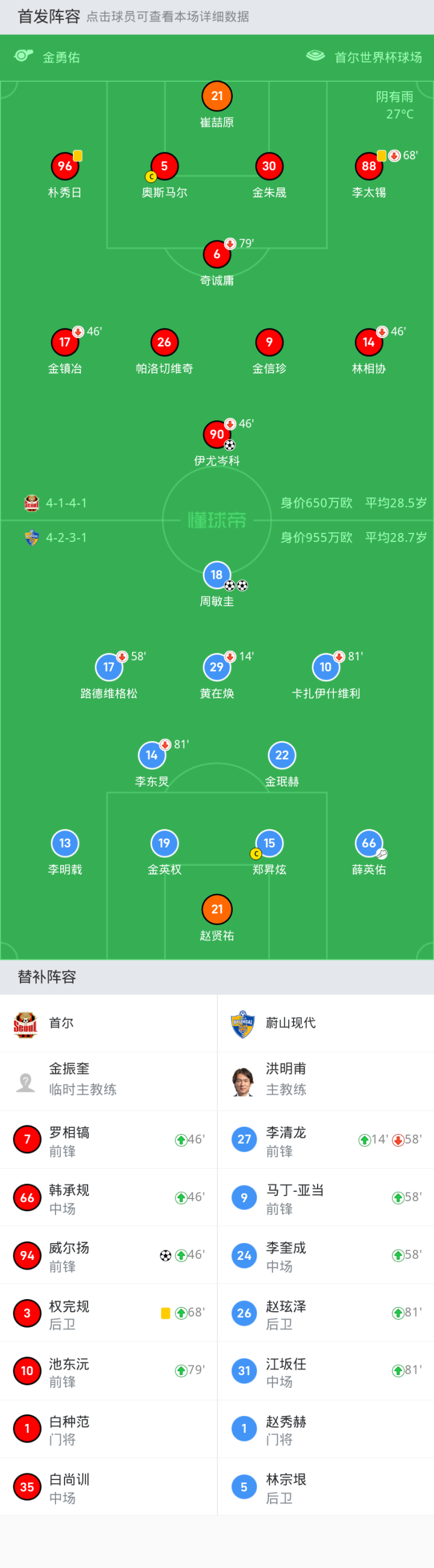This screenshot has width=434, height=1568.
Task: Tap 奇诚庸's number 6 player badge
Action: pos(216,254)
